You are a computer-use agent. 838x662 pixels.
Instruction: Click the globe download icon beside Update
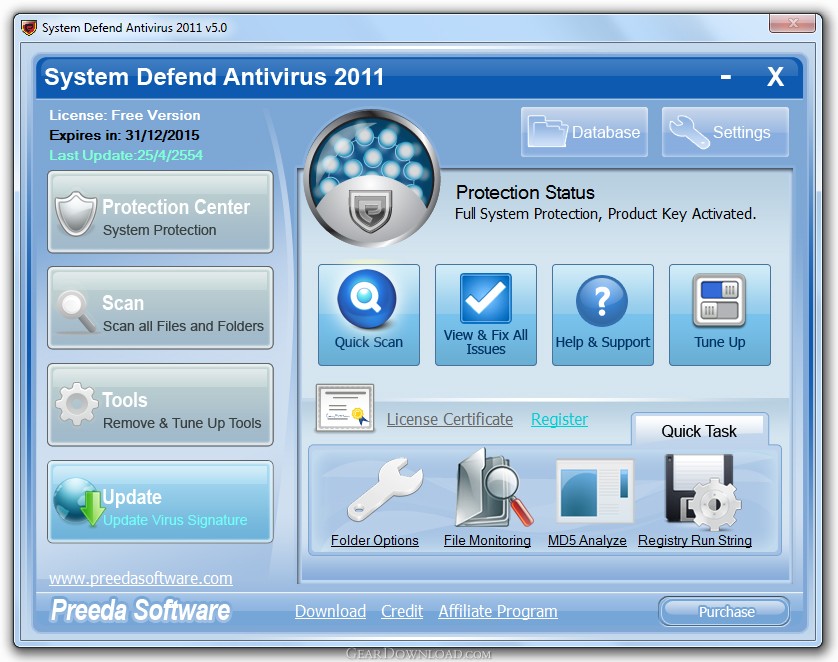pyautogui.click(x=79, y=501)
